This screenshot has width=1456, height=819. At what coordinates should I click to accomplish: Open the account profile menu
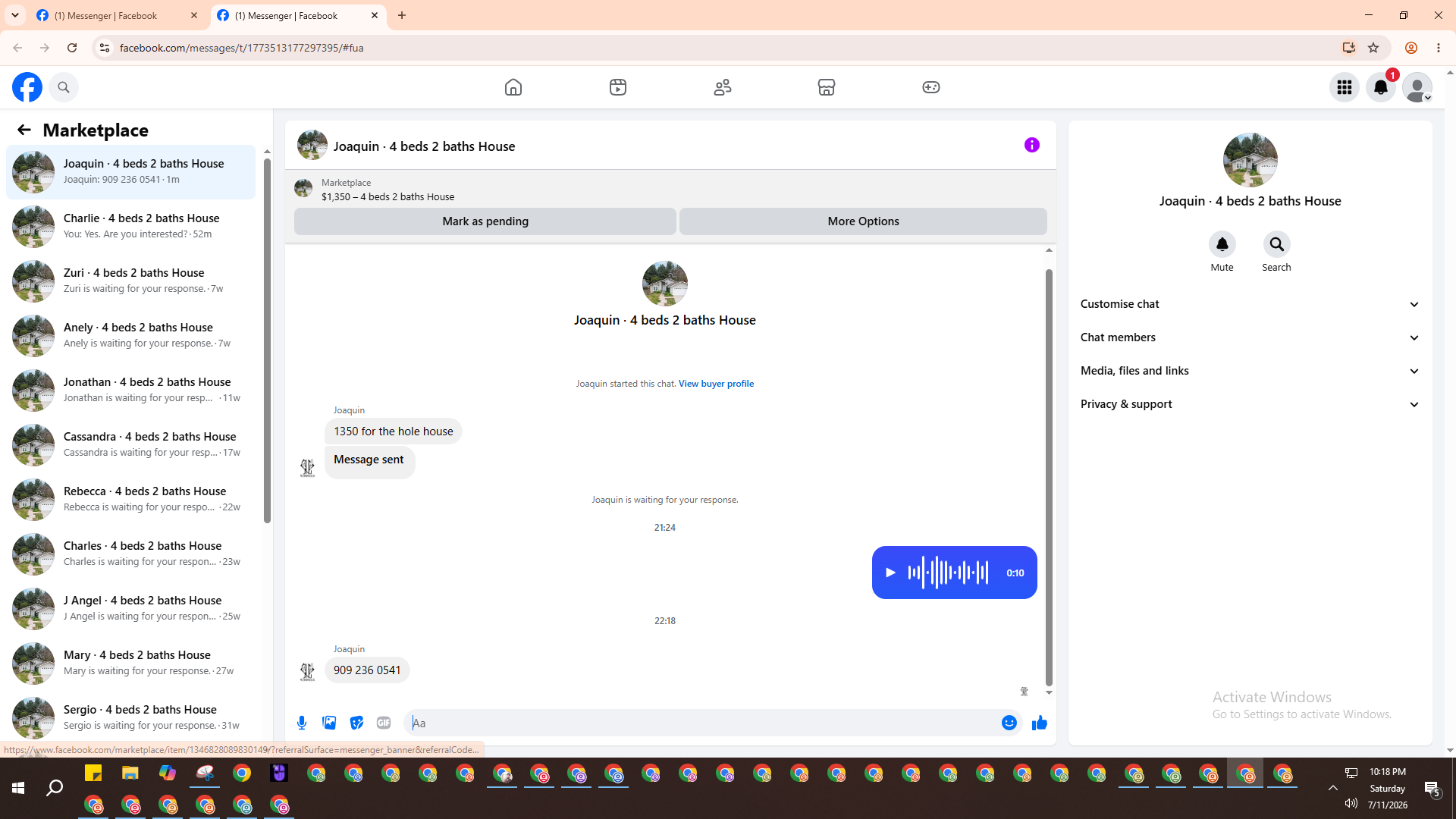click(x=1417, y=87)
